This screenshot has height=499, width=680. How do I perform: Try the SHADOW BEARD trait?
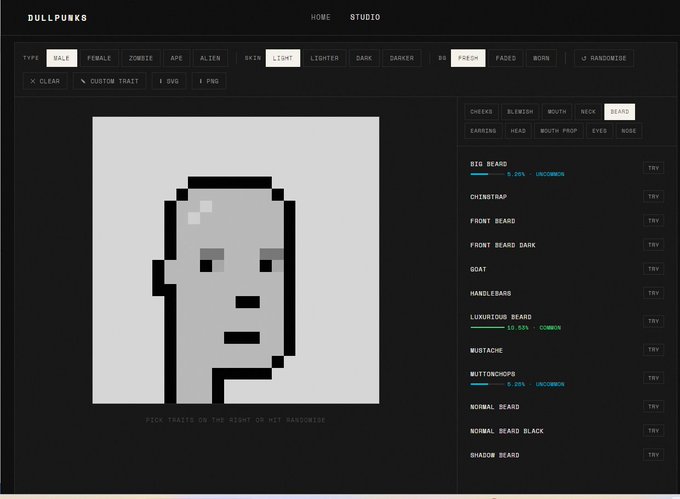[653, 455]
